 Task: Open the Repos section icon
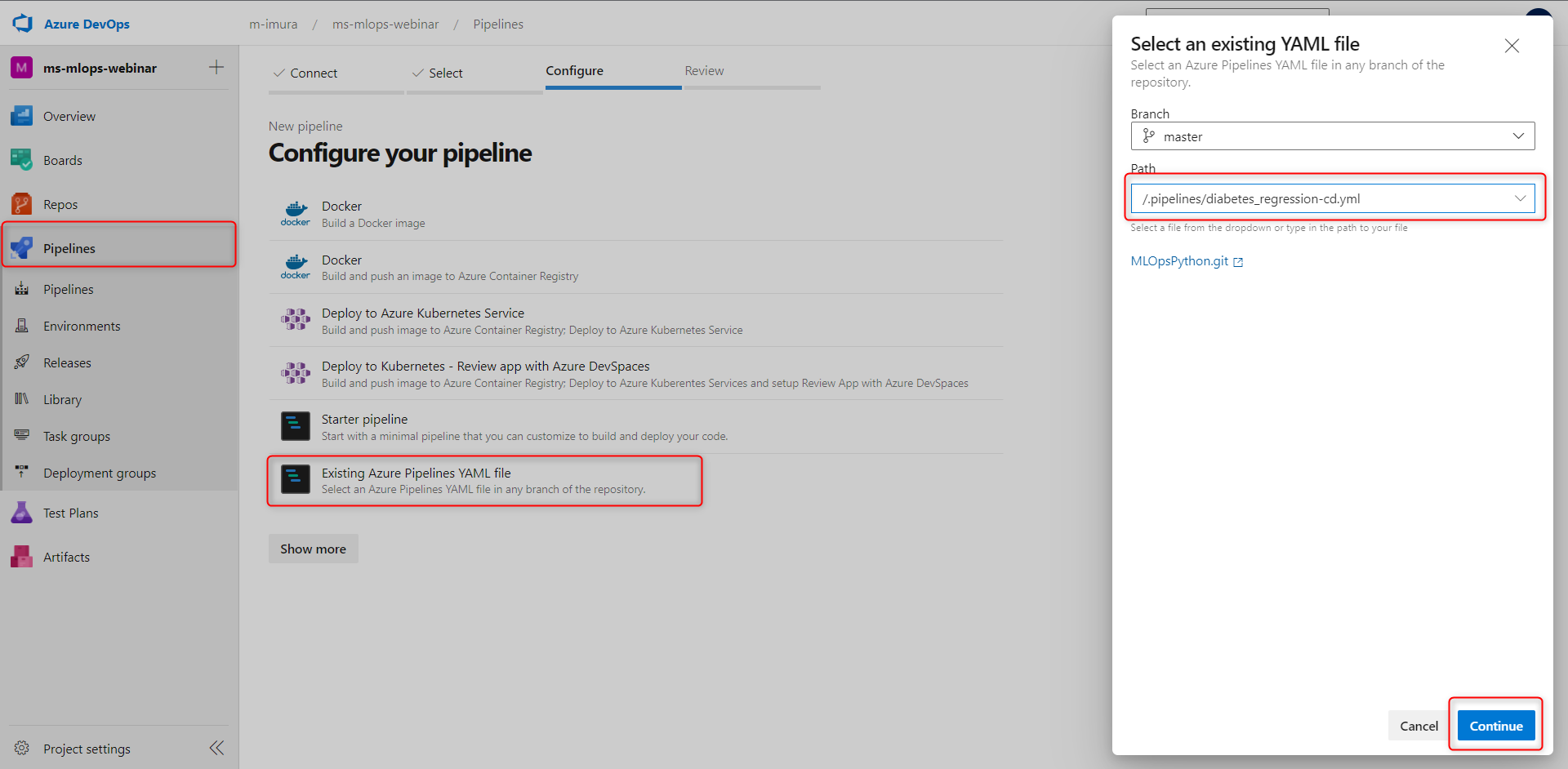point(22,204)
